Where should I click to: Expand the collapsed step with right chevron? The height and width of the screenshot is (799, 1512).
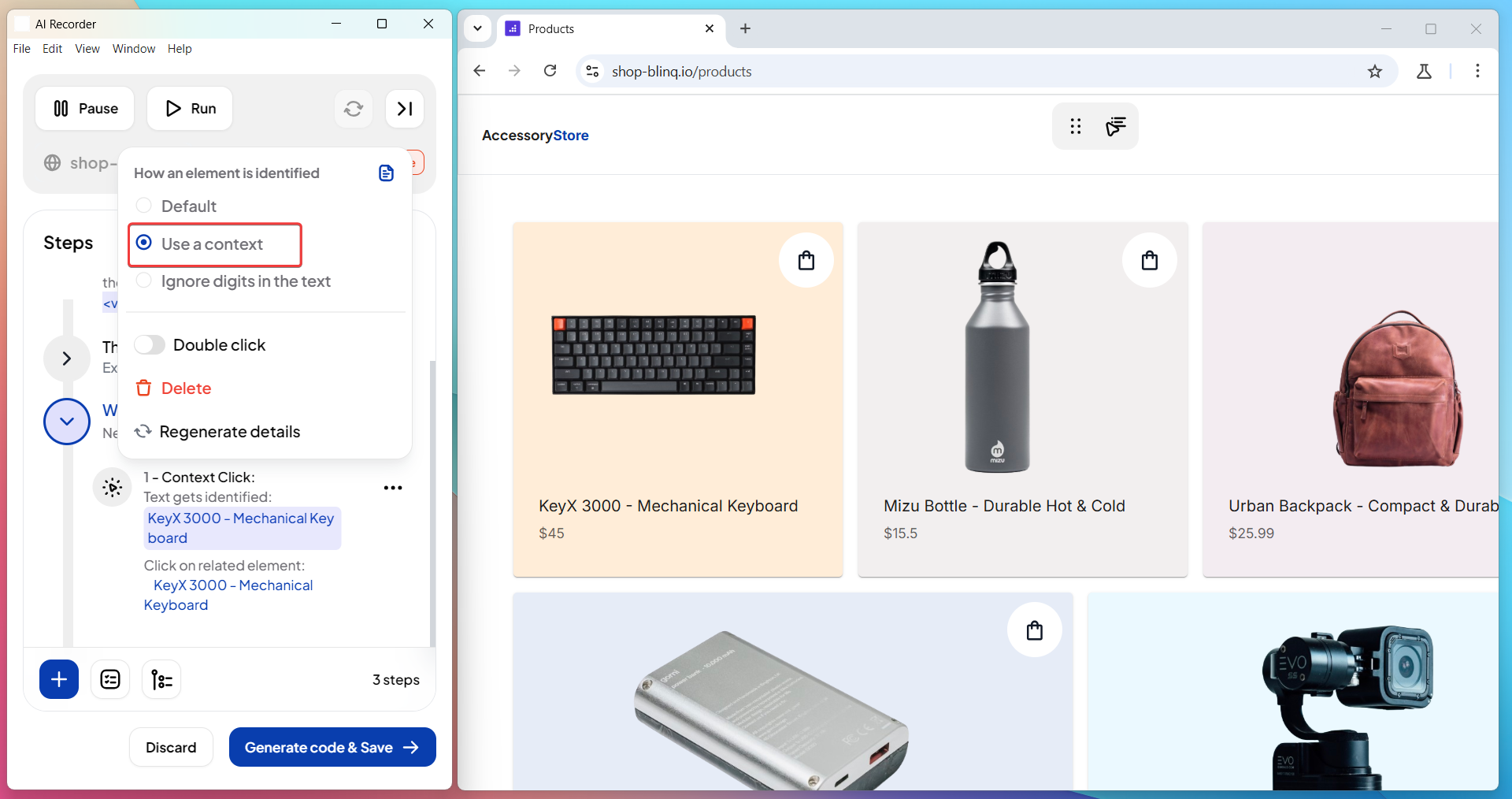[67, 359]
